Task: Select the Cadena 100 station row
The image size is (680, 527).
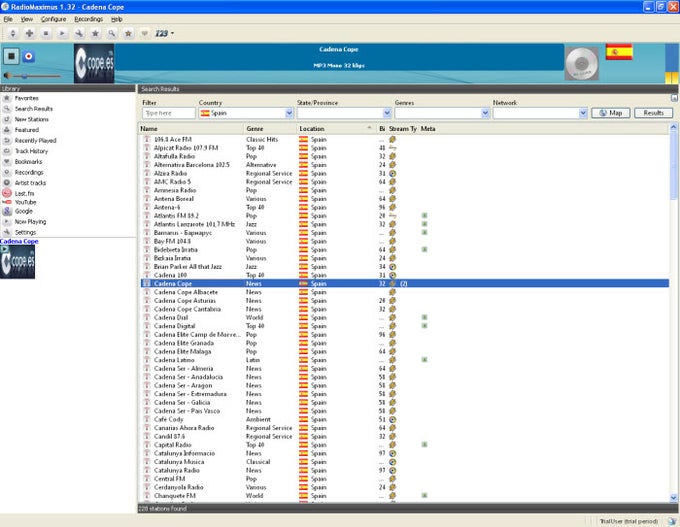Action: (x=405, y=275)
